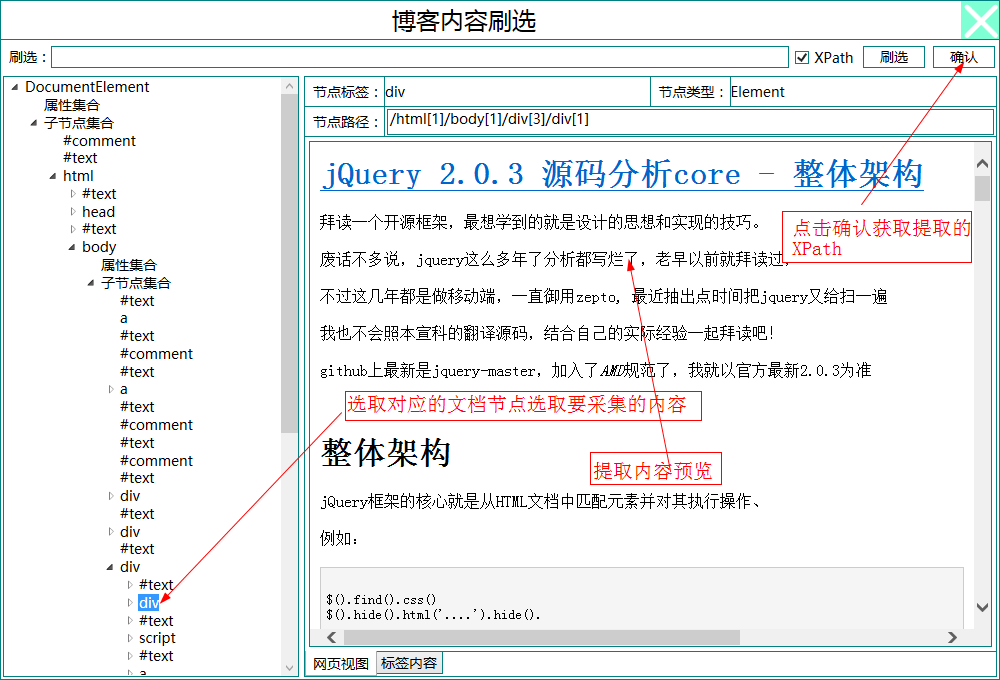Click the 节点标签 field showing div
Image resolution: width=1000 pixels, height=680 pixels.
coord(517,92)
